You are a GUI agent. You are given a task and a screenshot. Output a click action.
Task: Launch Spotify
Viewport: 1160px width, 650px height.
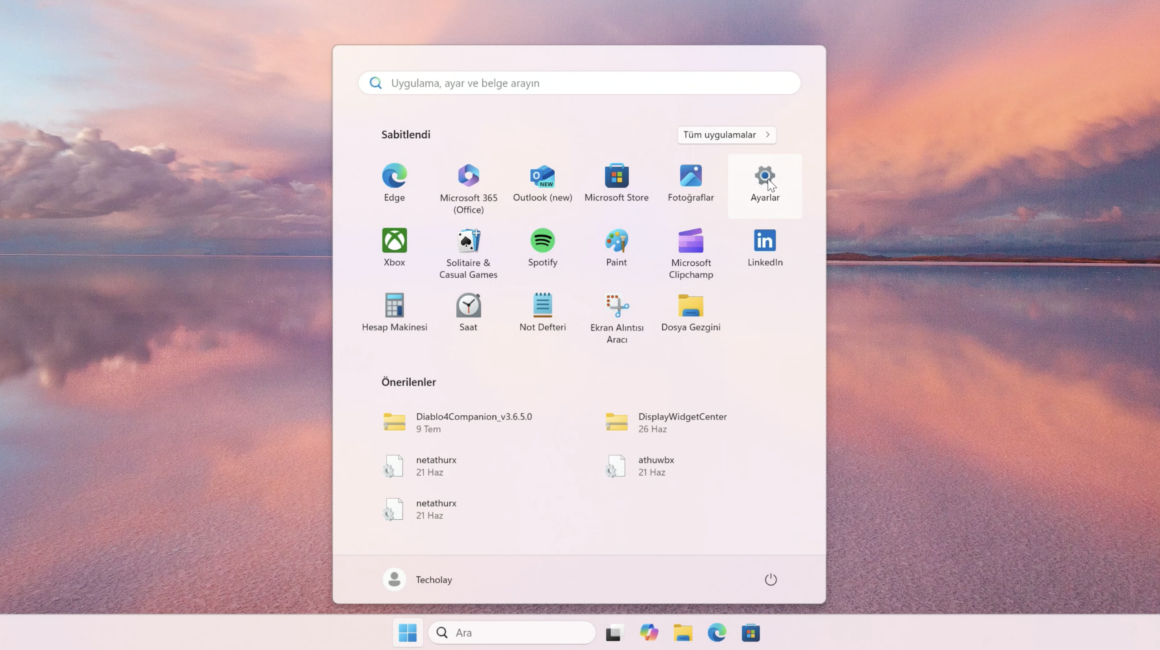pos(542,248)
